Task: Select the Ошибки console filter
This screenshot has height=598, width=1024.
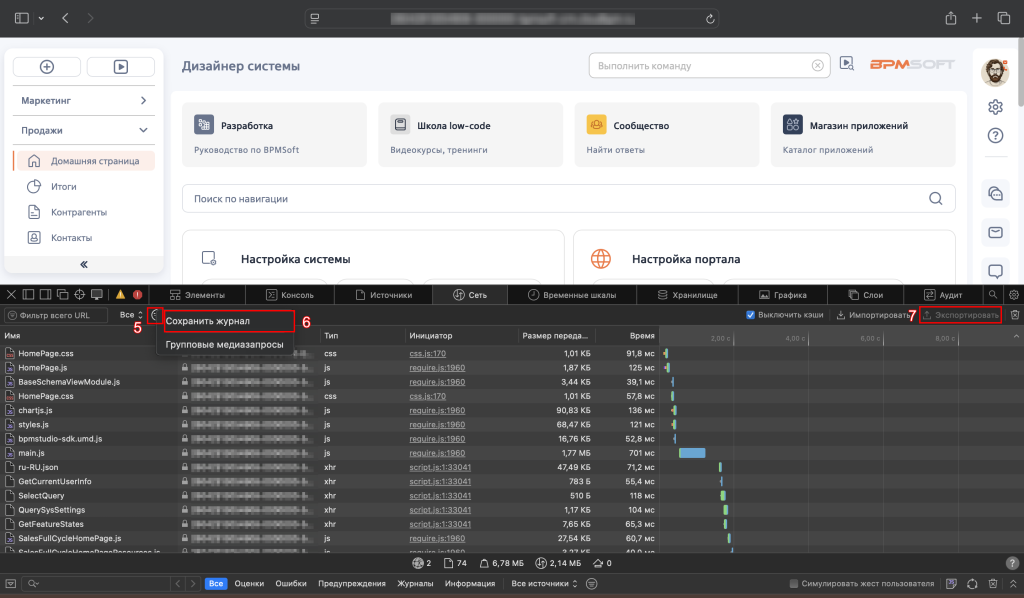Action: (x=291, y=584)
